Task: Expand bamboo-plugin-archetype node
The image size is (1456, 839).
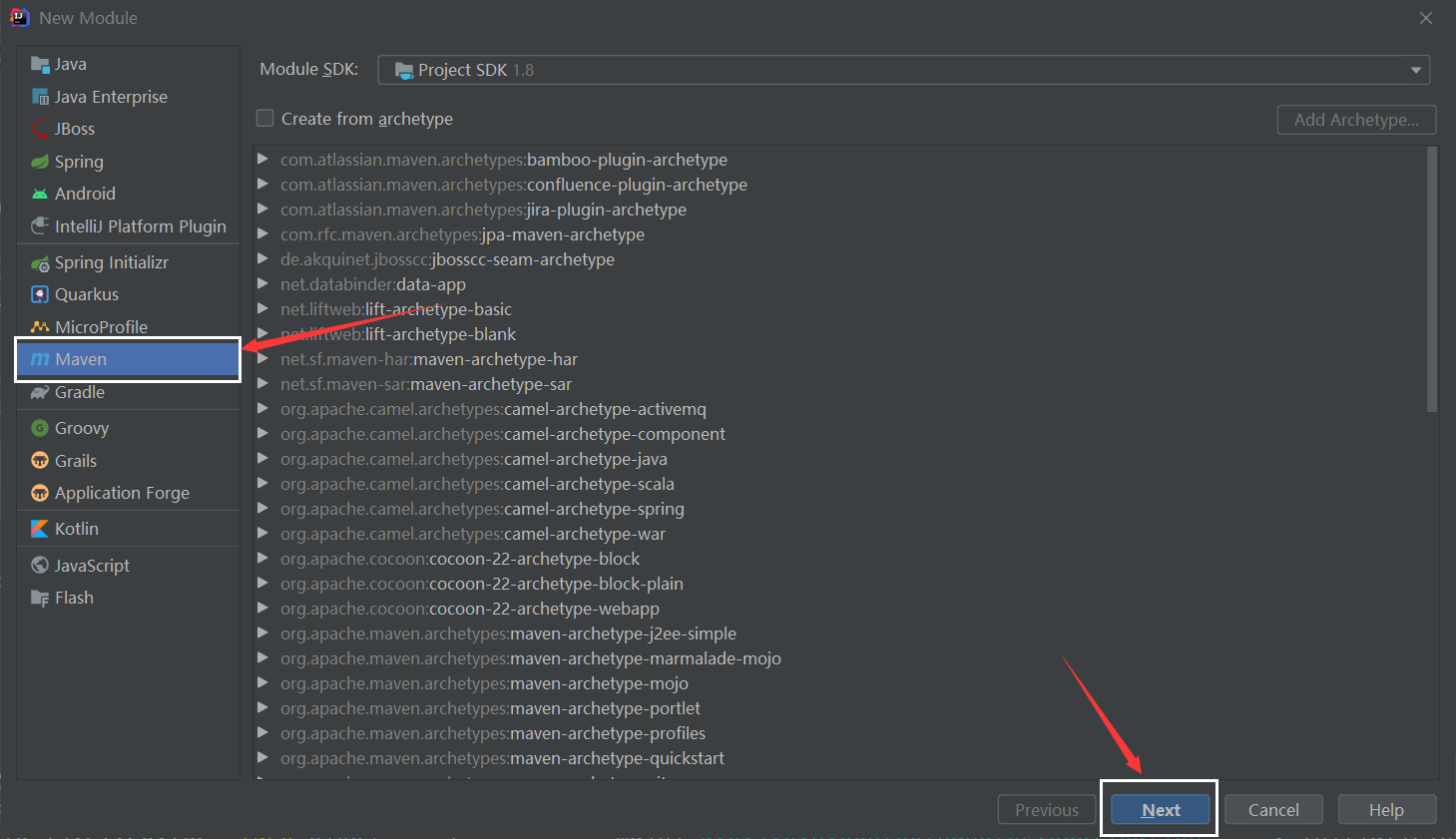Action: pos(262,159)
